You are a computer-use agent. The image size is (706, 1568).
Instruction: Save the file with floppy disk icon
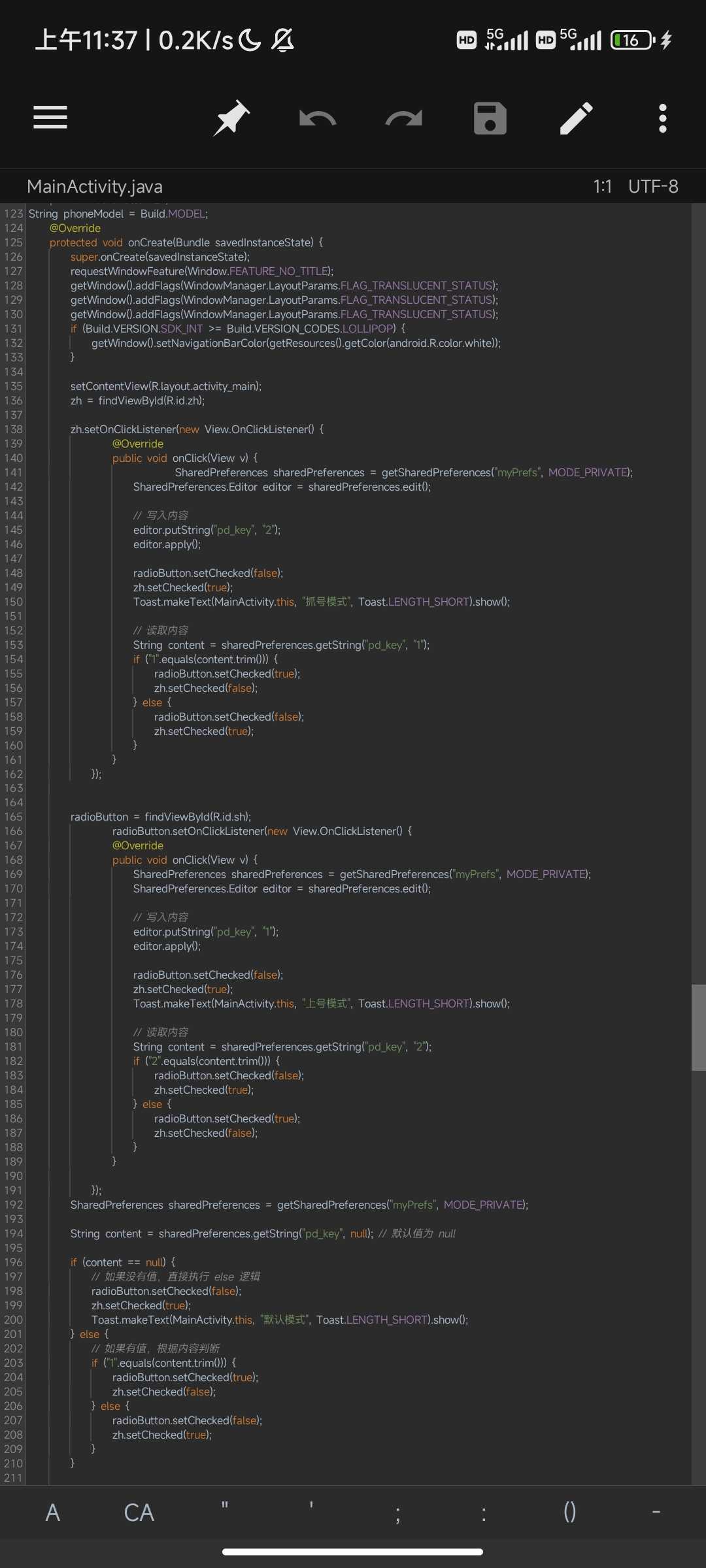(x=490, y=118)
